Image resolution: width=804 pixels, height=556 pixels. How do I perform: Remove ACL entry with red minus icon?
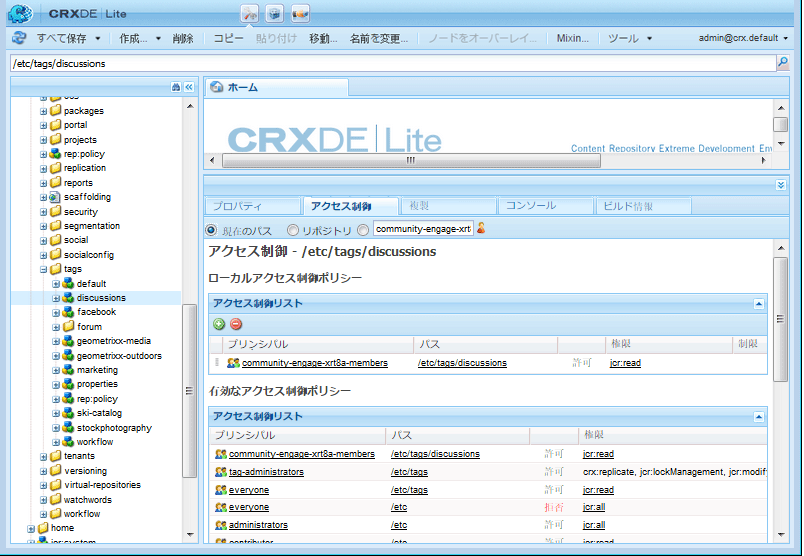click(236, 324)
